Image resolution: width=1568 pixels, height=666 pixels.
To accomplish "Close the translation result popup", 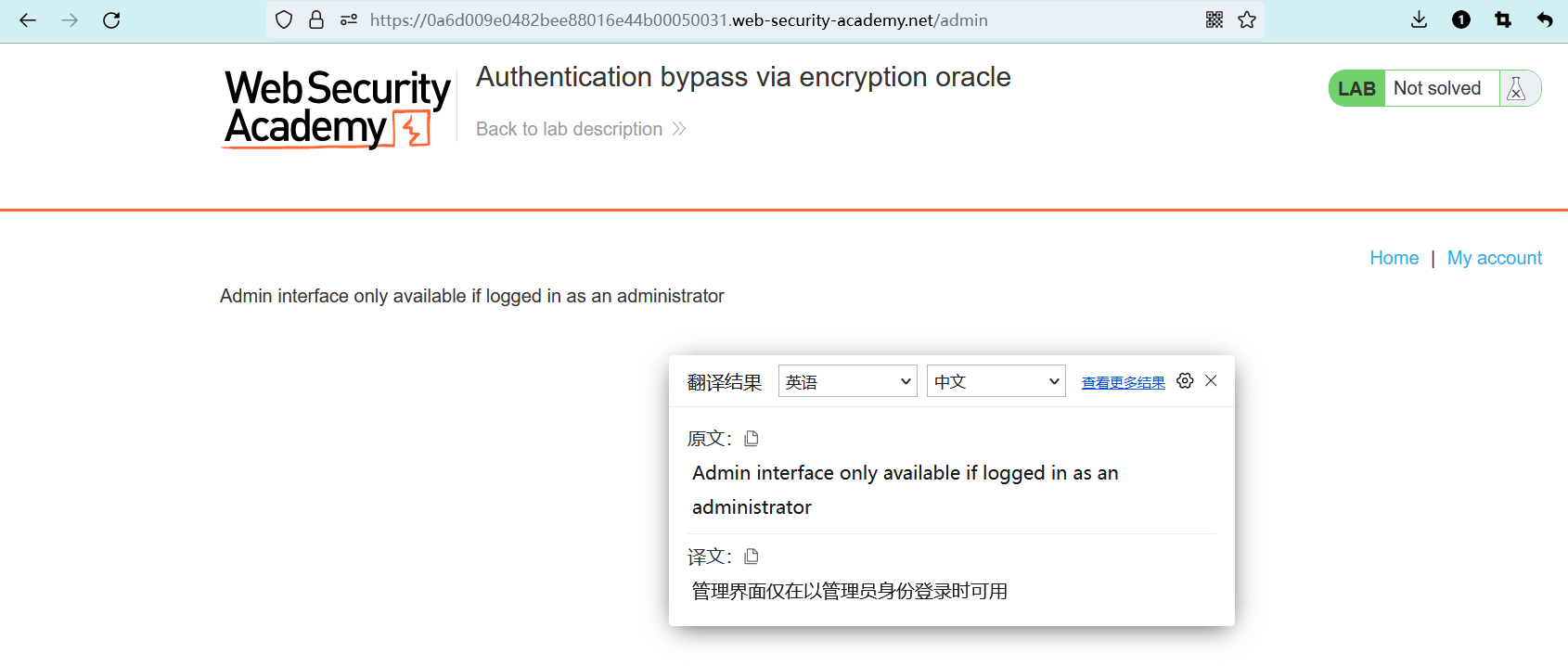I will point(1211,380).
